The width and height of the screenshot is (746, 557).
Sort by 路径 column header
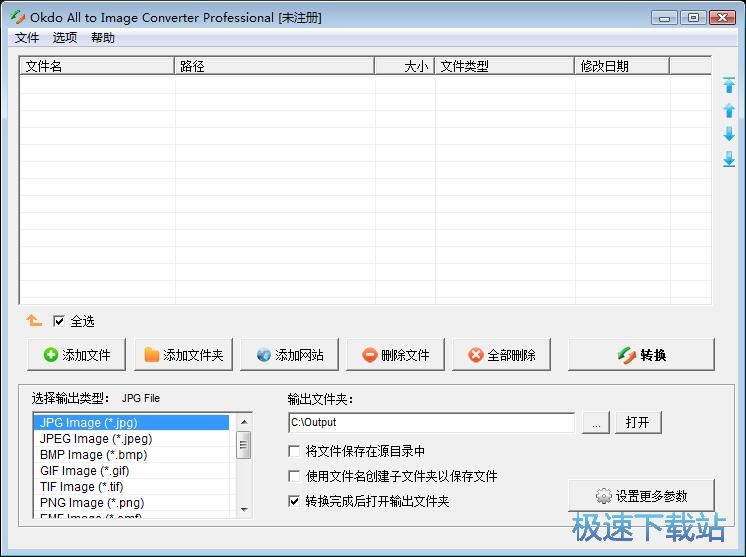click(275, 66)
